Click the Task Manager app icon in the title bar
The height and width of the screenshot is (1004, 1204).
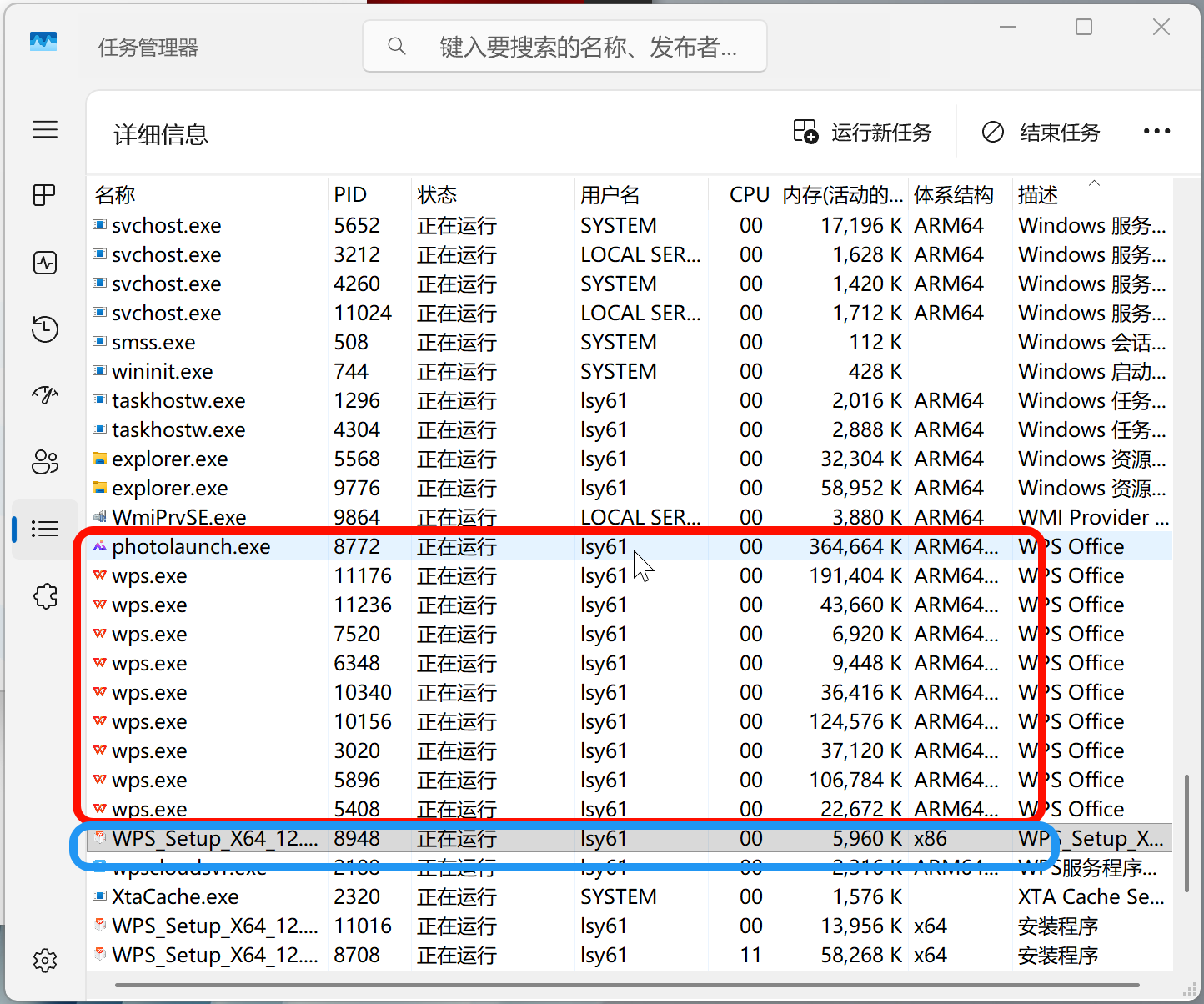[x=43, y=42]
